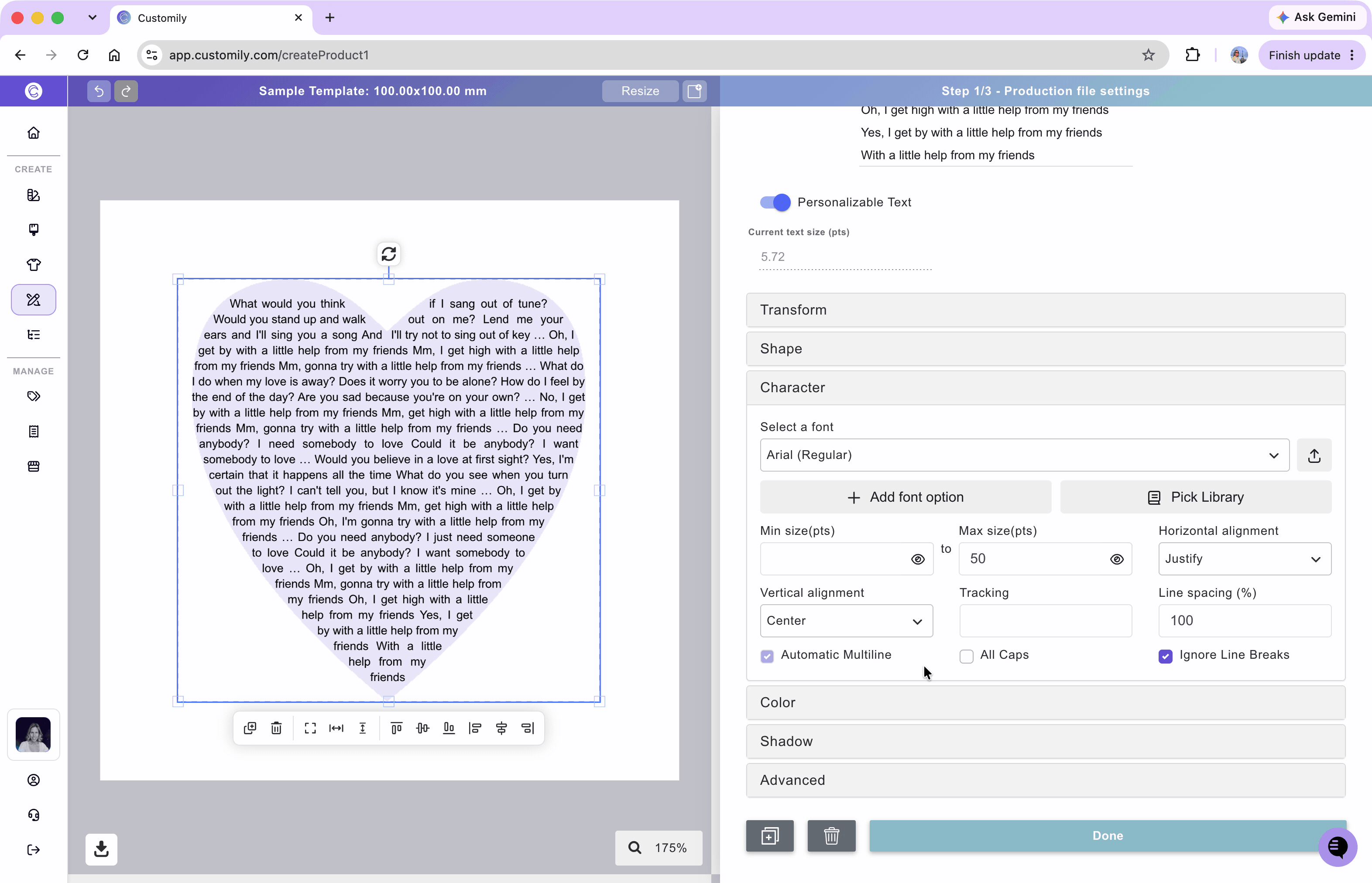This screenshot has height=883, width=1372.
Task: Uncheck Ignore Line Breaks
Action: (x=1166, y=656)
